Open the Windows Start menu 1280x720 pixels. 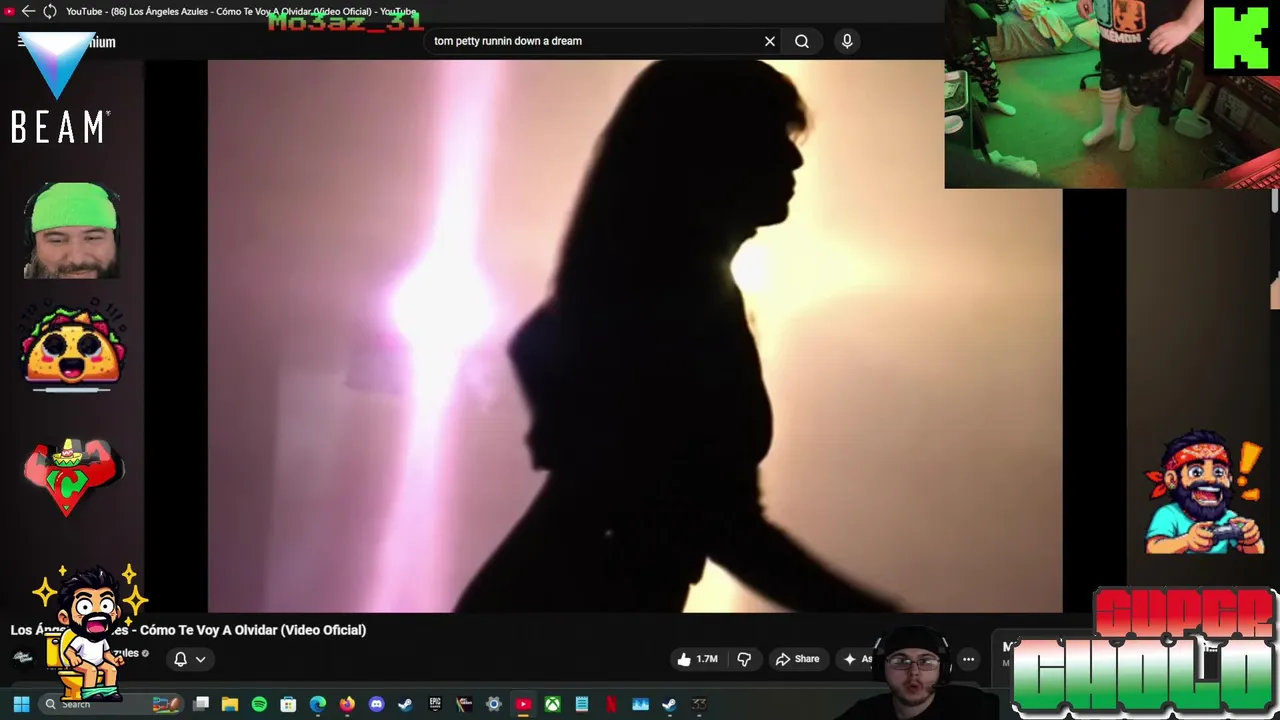[21, 704]
